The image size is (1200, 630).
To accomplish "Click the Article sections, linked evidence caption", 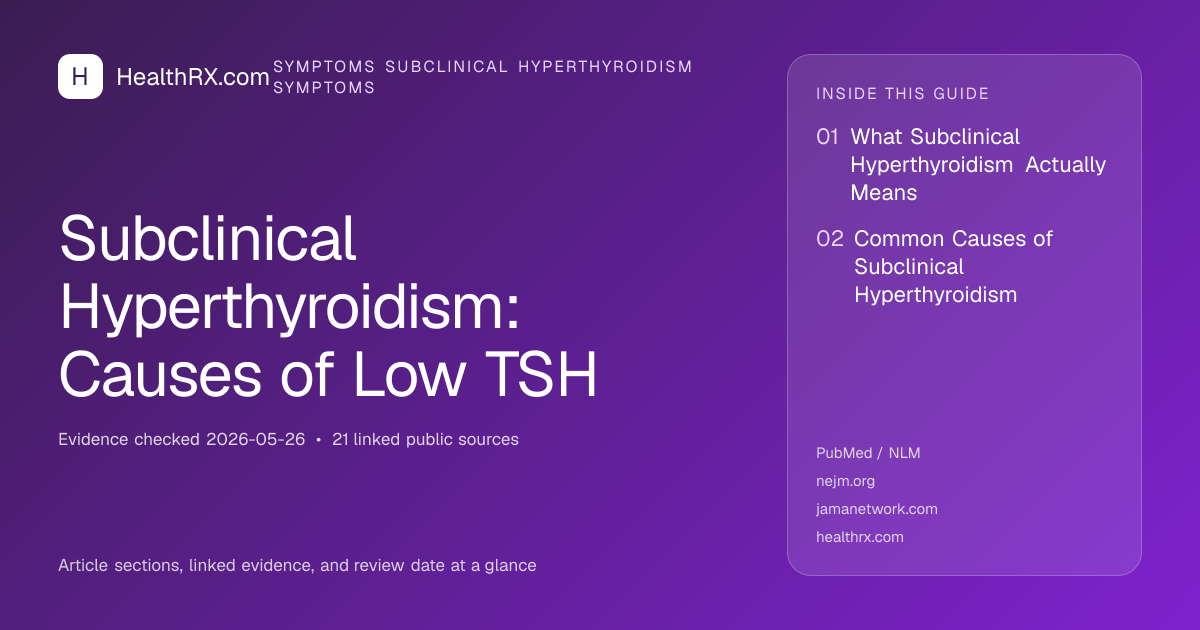I will pos(297,565).
